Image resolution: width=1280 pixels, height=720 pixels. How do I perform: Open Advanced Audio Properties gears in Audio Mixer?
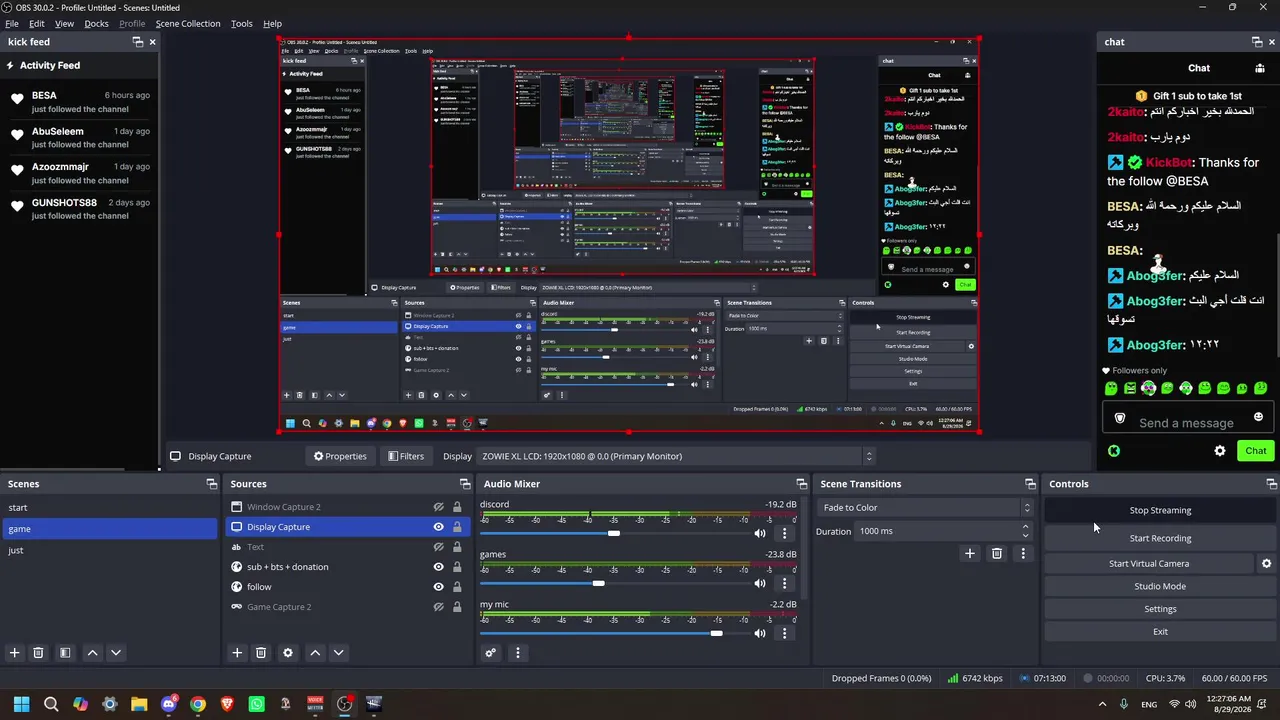tap(491, 653)
